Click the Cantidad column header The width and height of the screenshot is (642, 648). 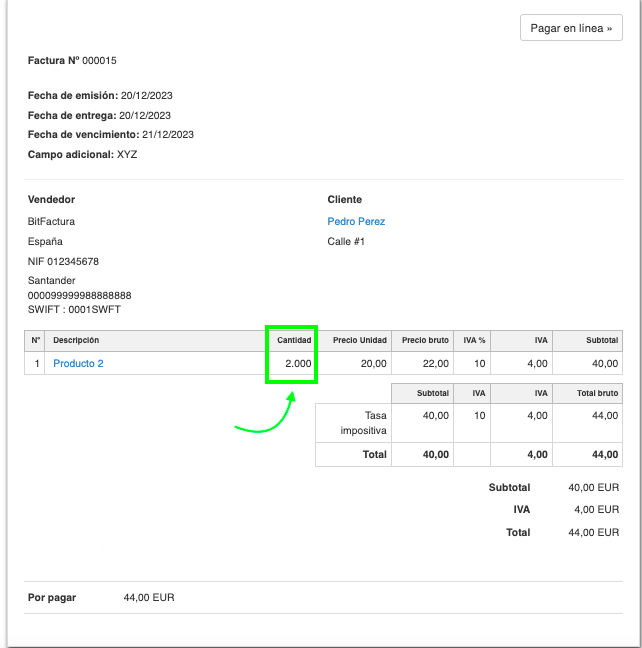click(293, 340)
